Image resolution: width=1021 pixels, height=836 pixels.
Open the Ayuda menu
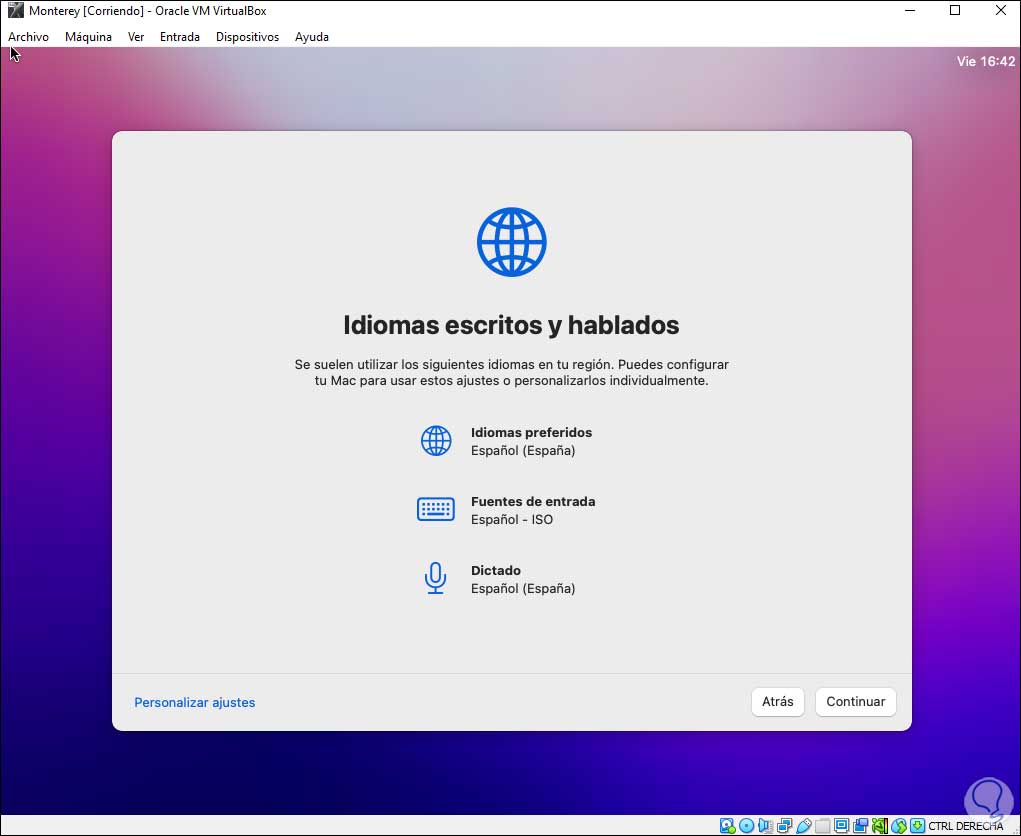[312, 37]
